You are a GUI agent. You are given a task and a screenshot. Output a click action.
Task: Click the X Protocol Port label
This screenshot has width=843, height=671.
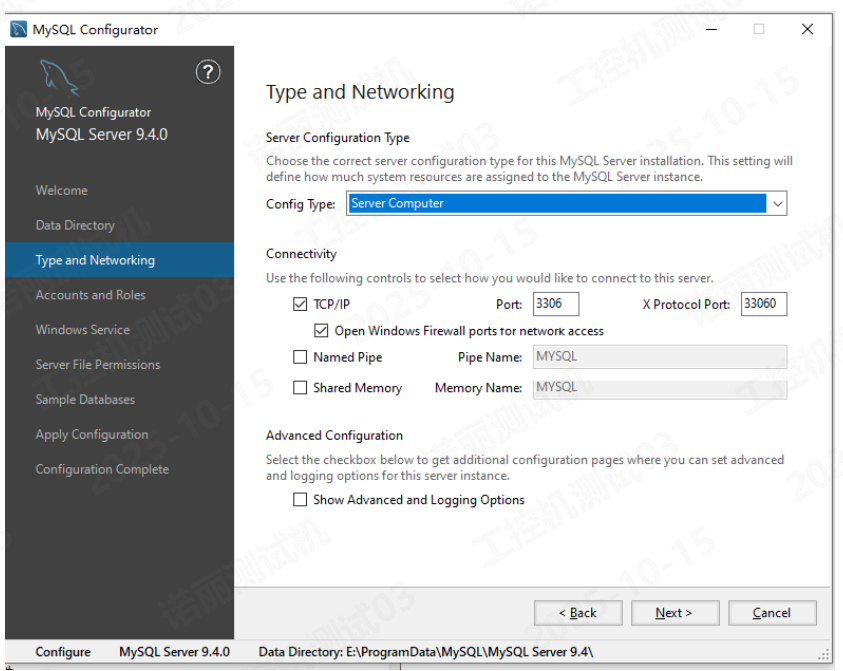686,304
